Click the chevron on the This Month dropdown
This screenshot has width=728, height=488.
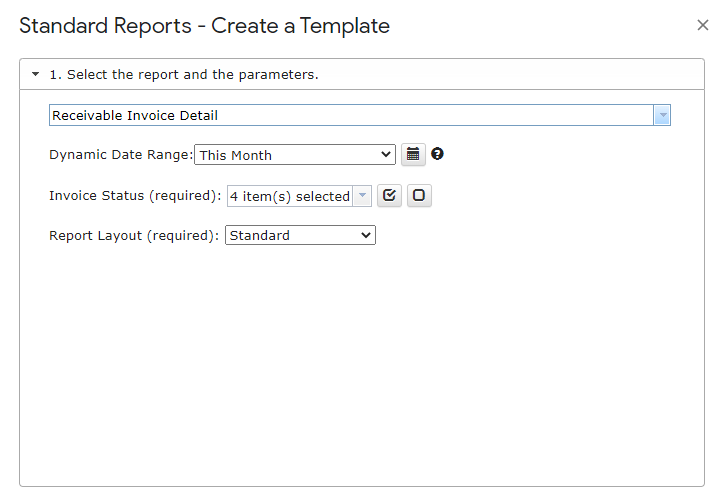point(385,155)
